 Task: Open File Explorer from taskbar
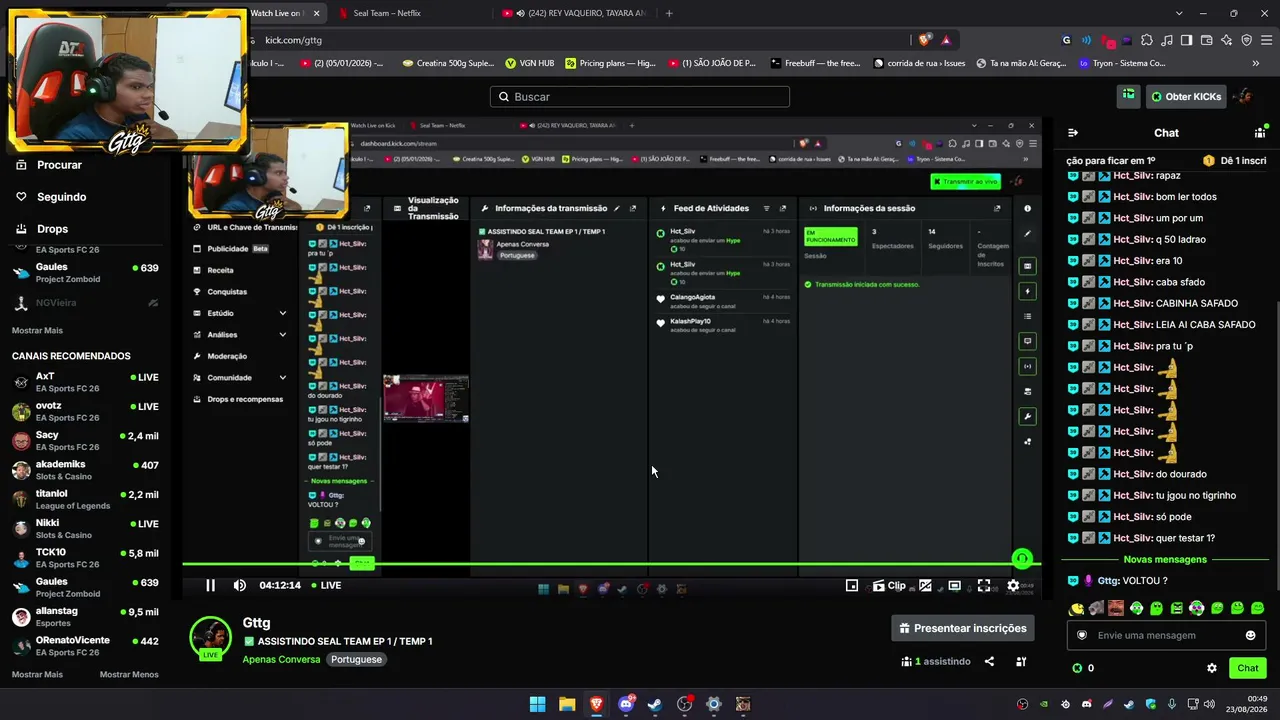tap(567, 704)
